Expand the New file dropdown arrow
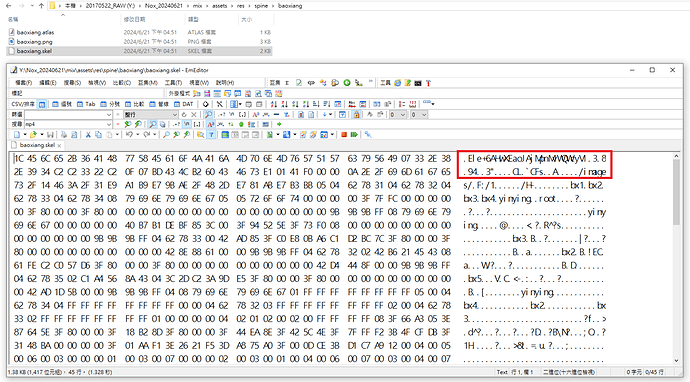The height and width of the screenshot is (382, 690). tap(25, 135)
